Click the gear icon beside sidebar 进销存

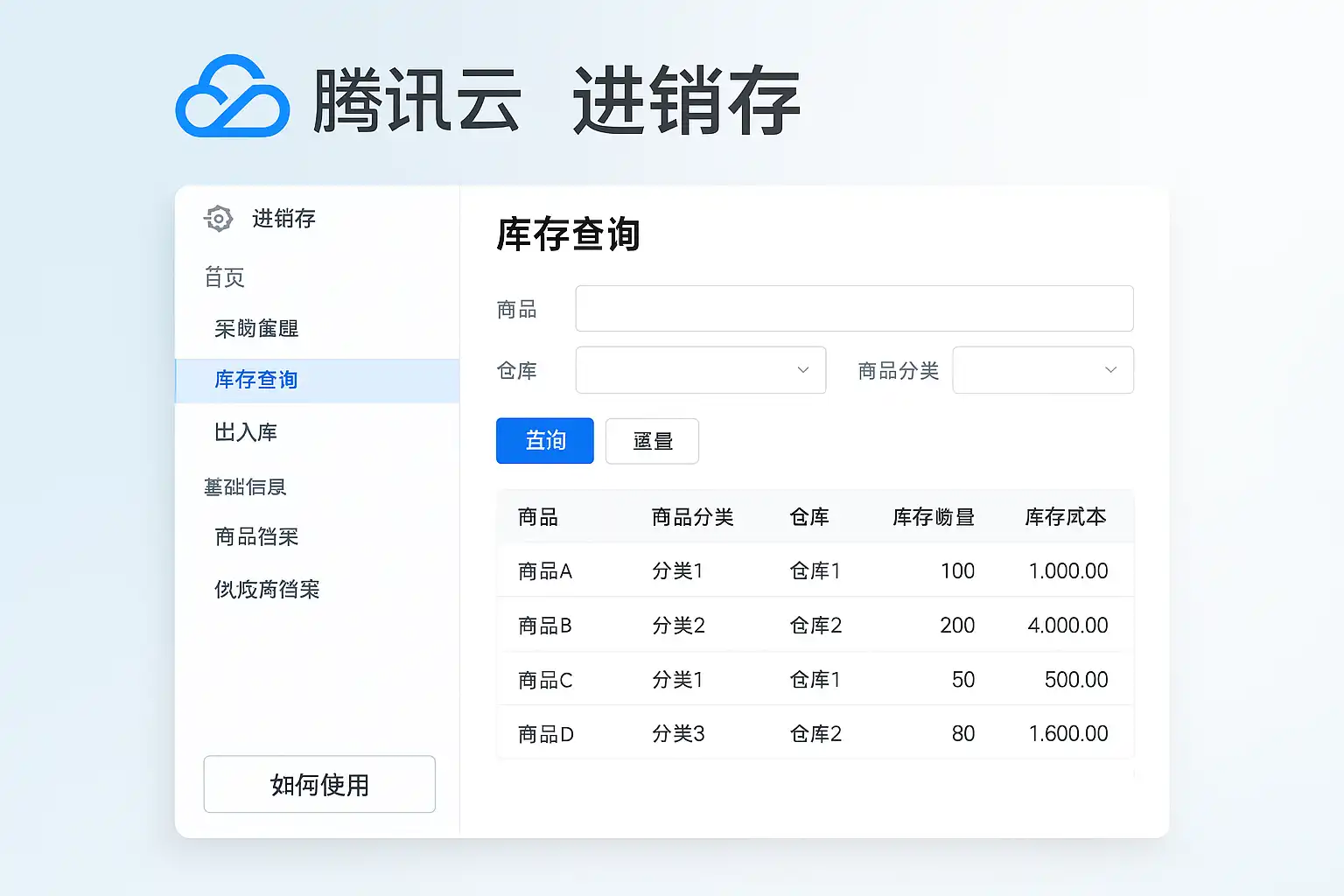coord(219,219)
